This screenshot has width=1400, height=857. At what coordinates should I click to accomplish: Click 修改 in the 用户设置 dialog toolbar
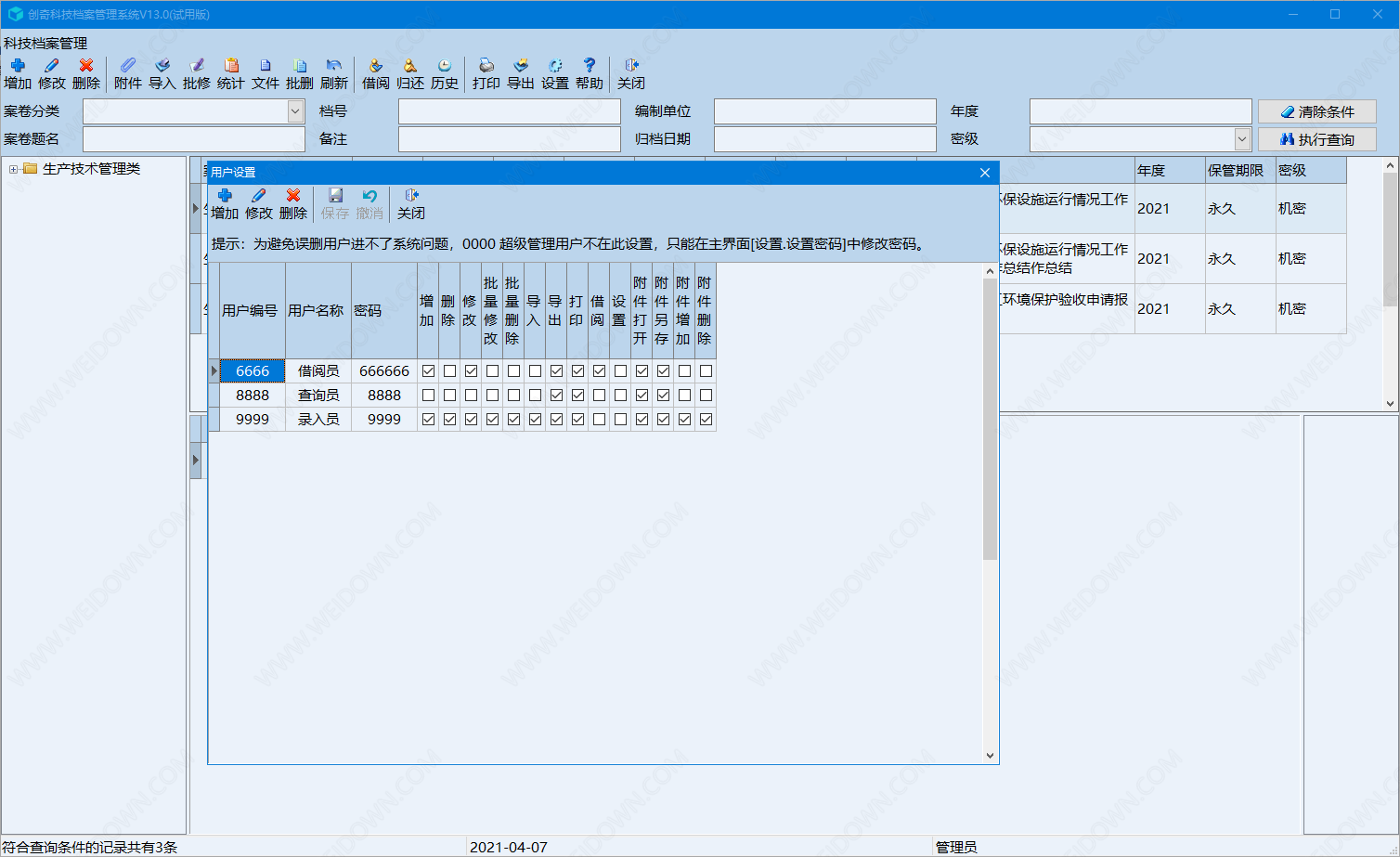tap(259, 203)
